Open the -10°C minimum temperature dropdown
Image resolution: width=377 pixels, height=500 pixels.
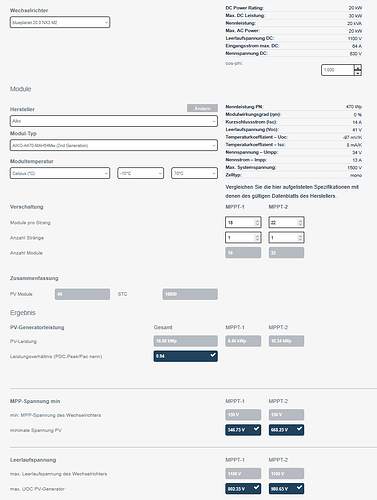[141, 173]
